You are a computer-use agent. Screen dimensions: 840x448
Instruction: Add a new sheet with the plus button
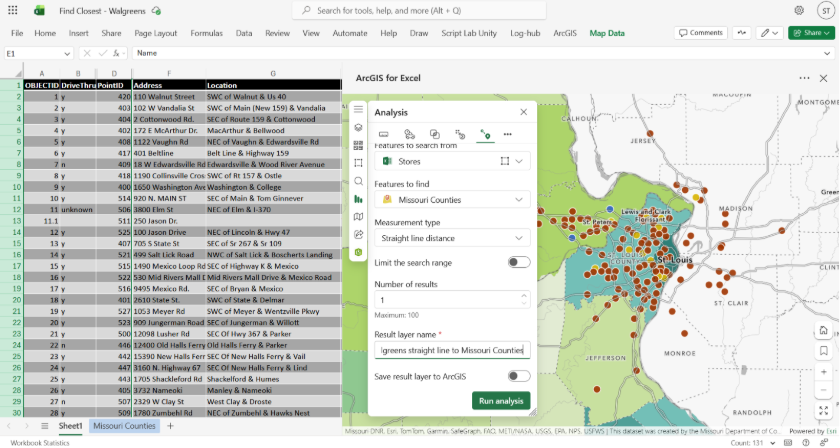tap(170, 426)
